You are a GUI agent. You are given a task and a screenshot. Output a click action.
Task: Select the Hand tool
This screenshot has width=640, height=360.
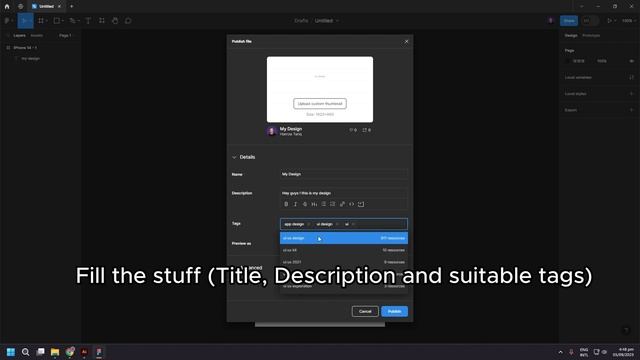click(x=115, y=20)
